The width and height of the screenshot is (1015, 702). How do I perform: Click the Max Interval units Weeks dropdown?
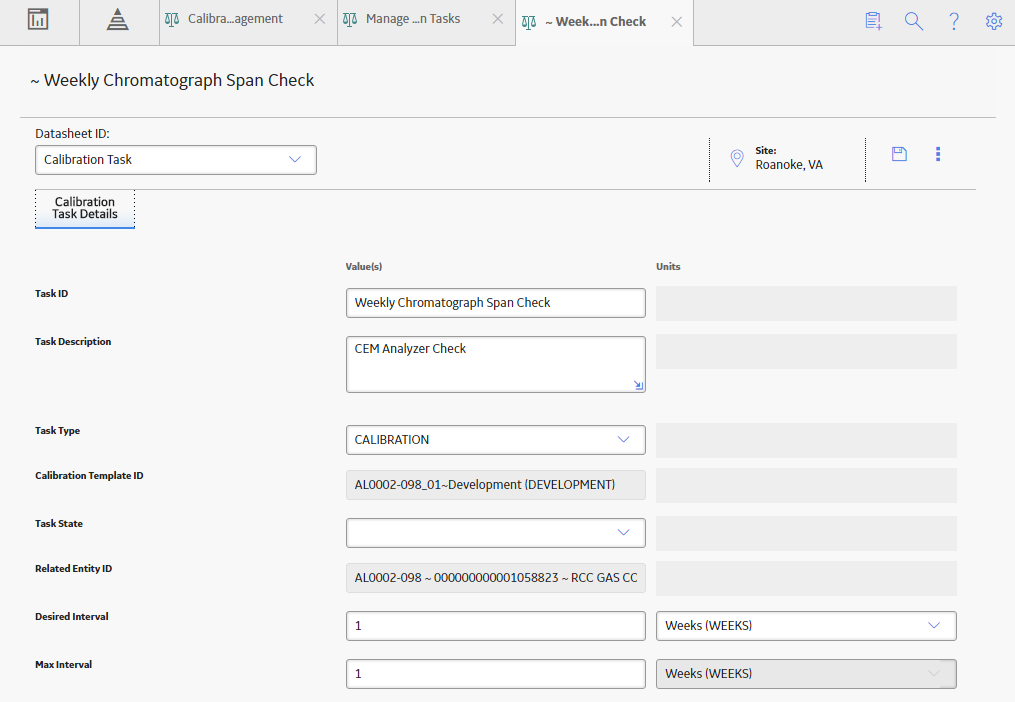point(806,674)
